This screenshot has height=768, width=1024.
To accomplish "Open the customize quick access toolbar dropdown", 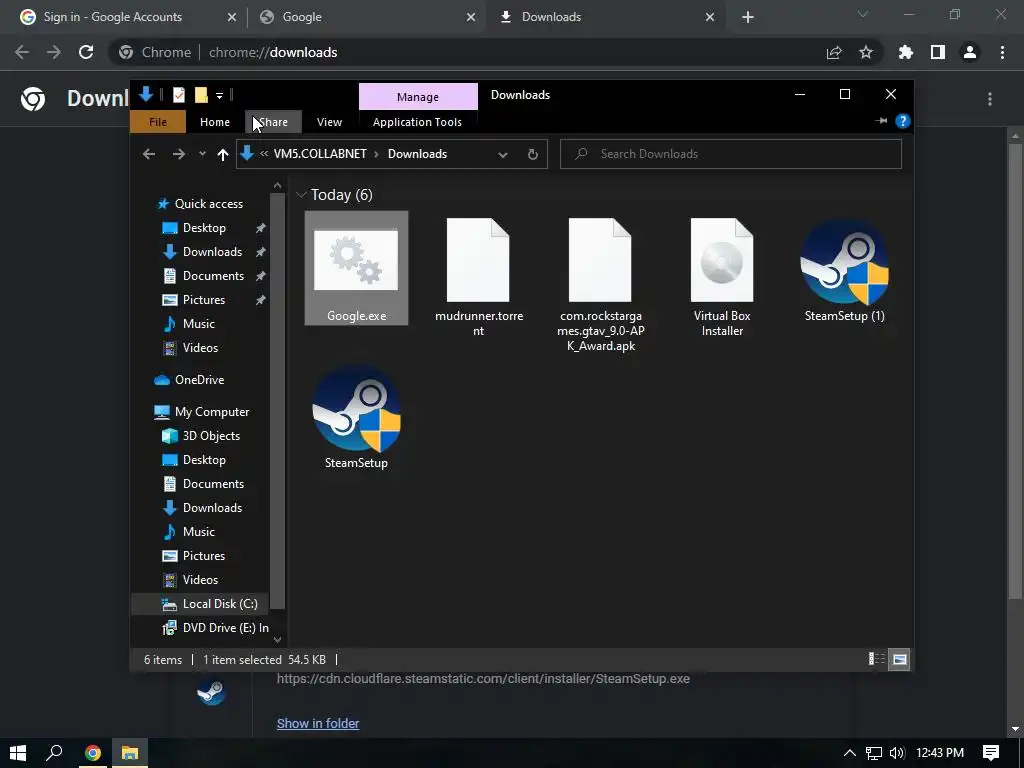I will [219, 96].
